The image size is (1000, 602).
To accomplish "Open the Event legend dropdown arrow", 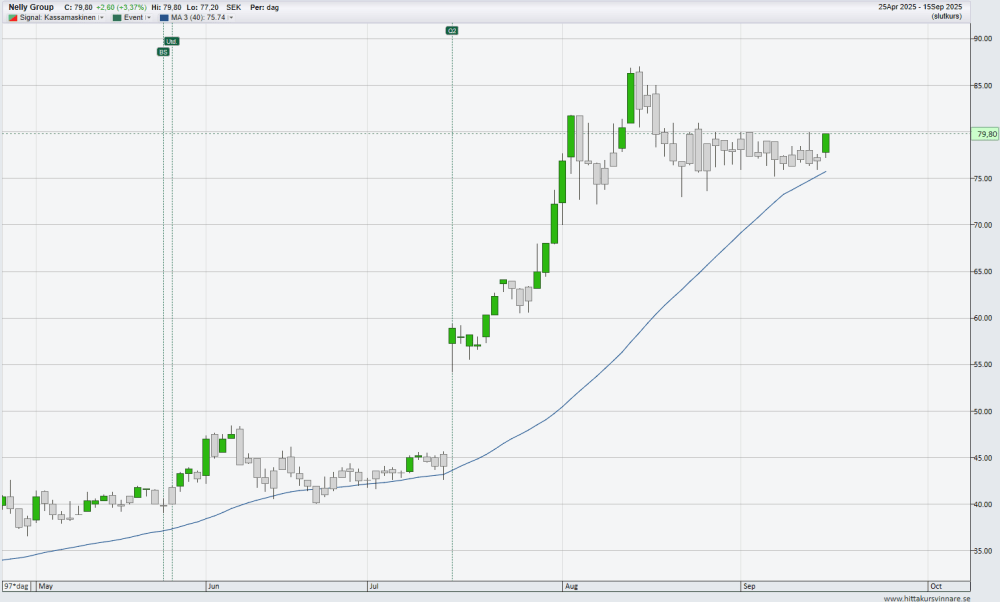I will tap(149, 18).
